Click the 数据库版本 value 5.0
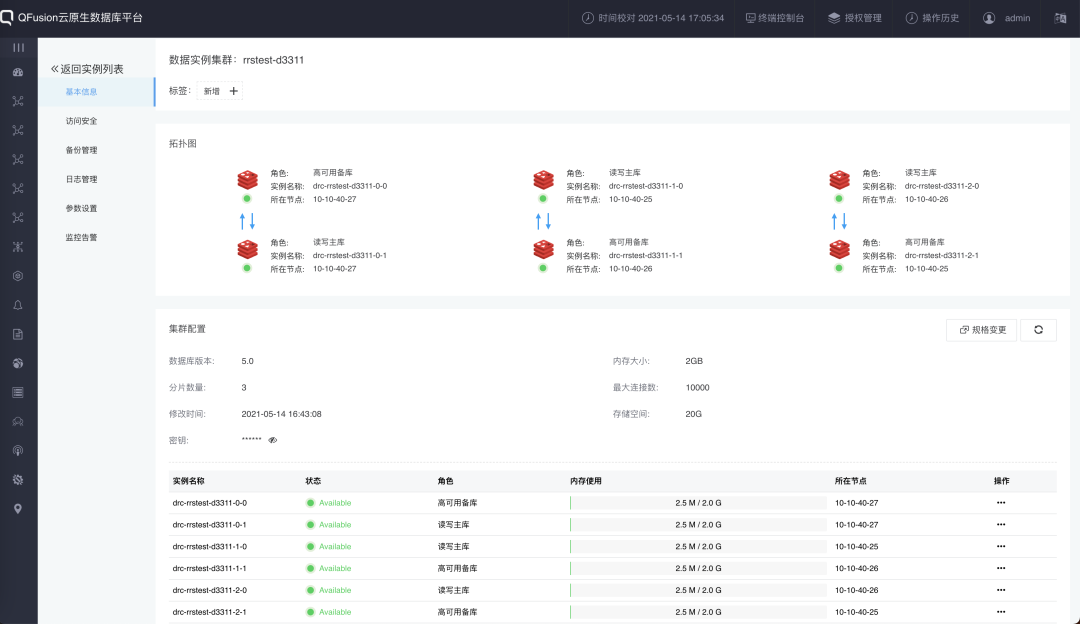Screen dimensions: 1080x624 pyautogui.click(x=247, y=361)
